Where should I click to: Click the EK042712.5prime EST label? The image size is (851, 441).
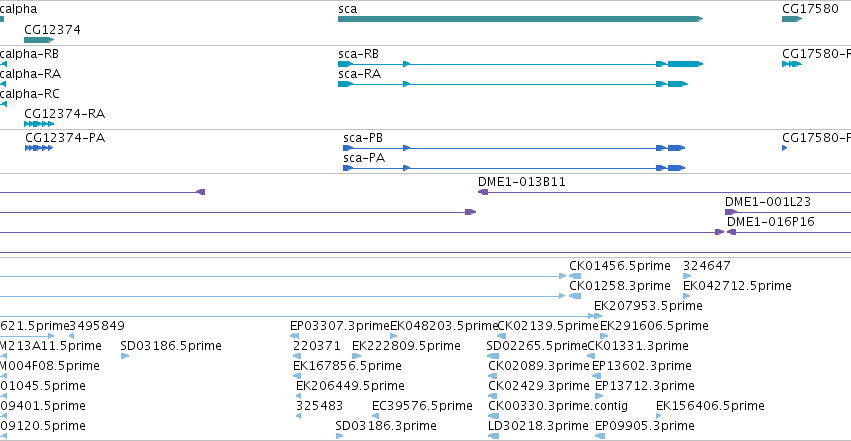pyautogui.click(x=737, y=286)
